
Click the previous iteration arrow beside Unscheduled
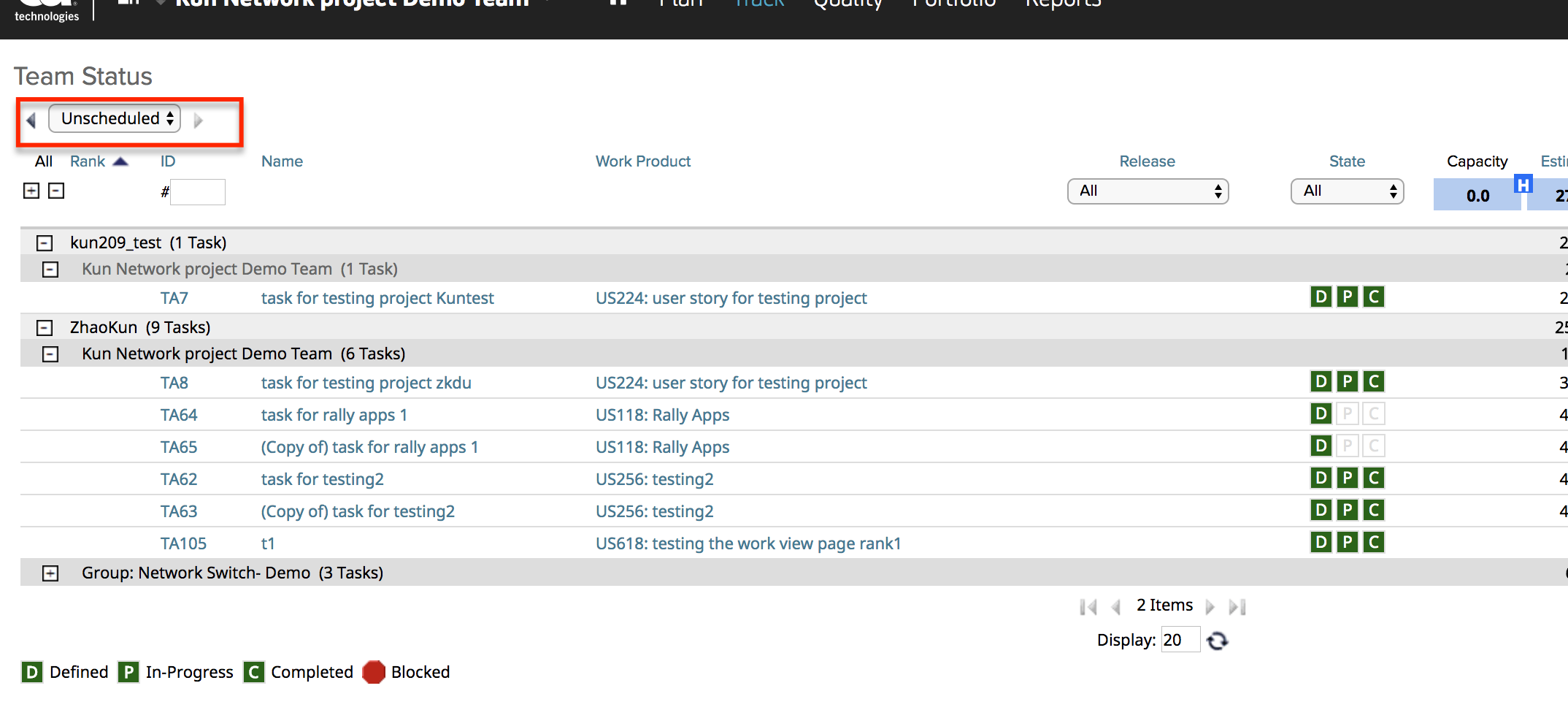(31, 120)
